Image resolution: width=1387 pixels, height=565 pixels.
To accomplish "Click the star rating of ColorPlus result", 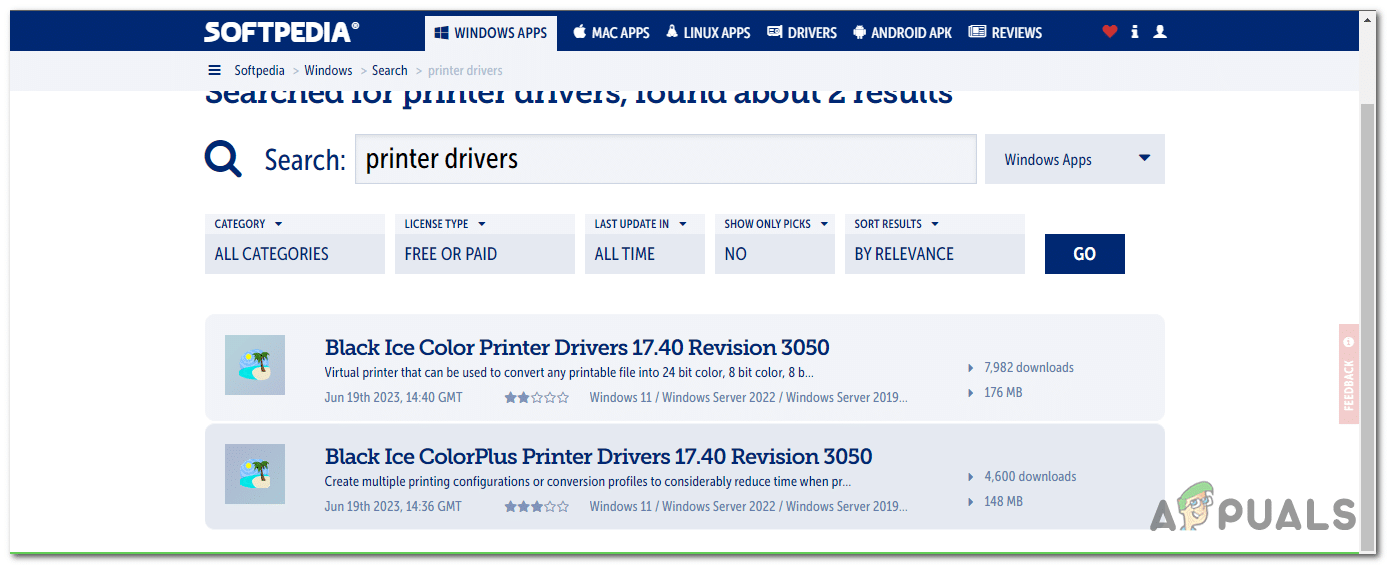I will point(536,507).
